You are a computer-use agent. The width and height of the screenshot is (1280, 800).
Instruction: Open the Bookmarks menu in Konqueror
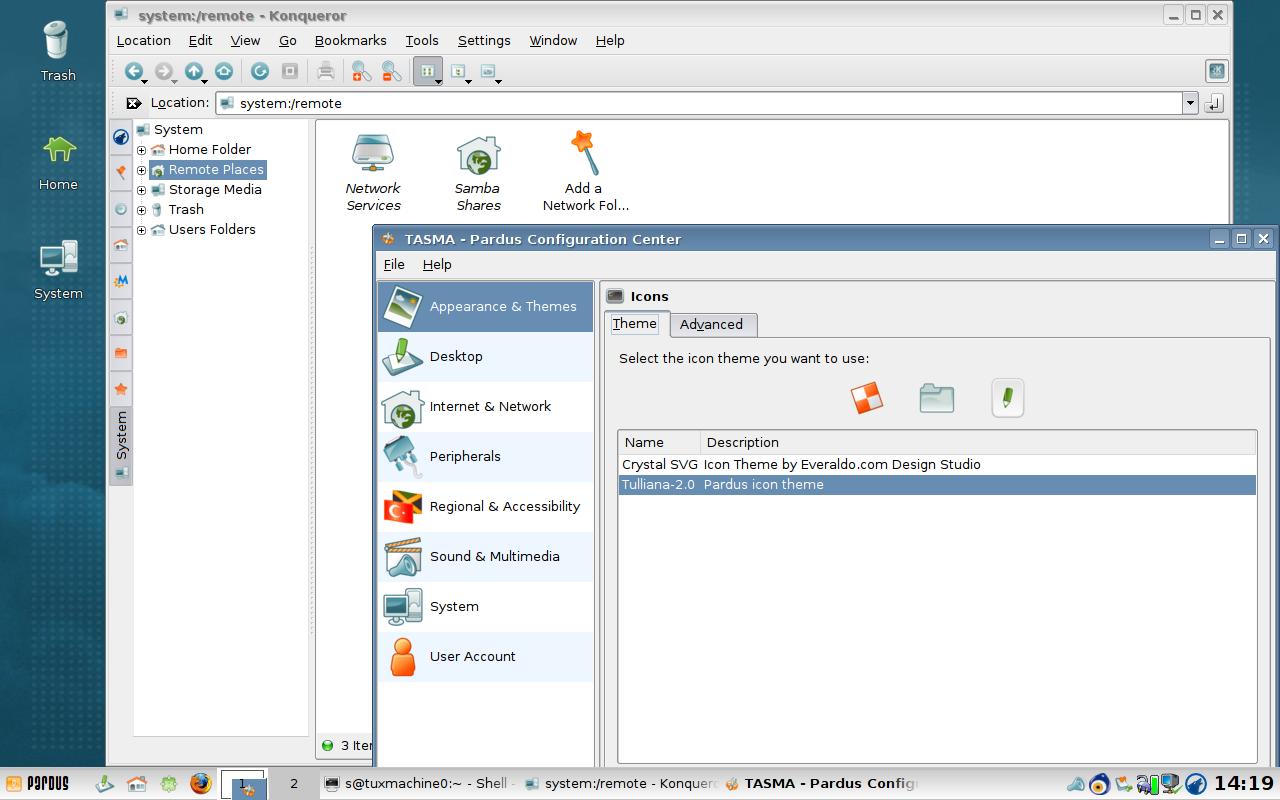point(350,40)
